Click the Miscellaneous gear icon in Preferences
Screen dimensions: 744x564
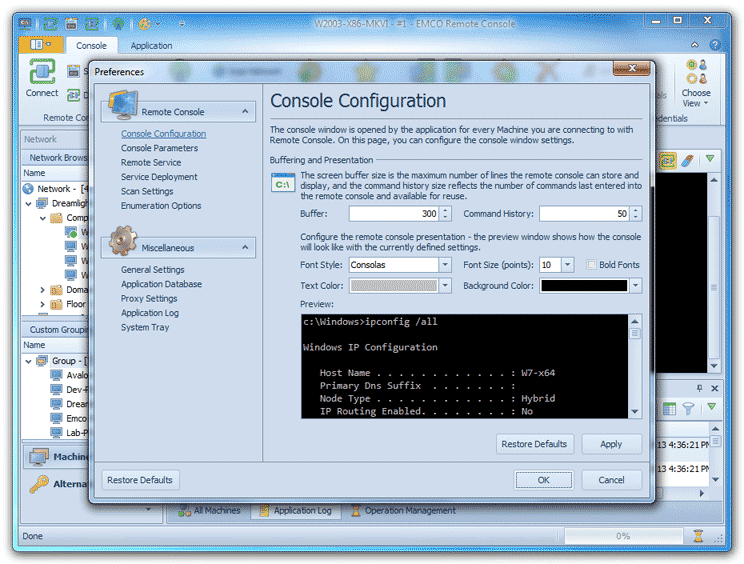123,240
